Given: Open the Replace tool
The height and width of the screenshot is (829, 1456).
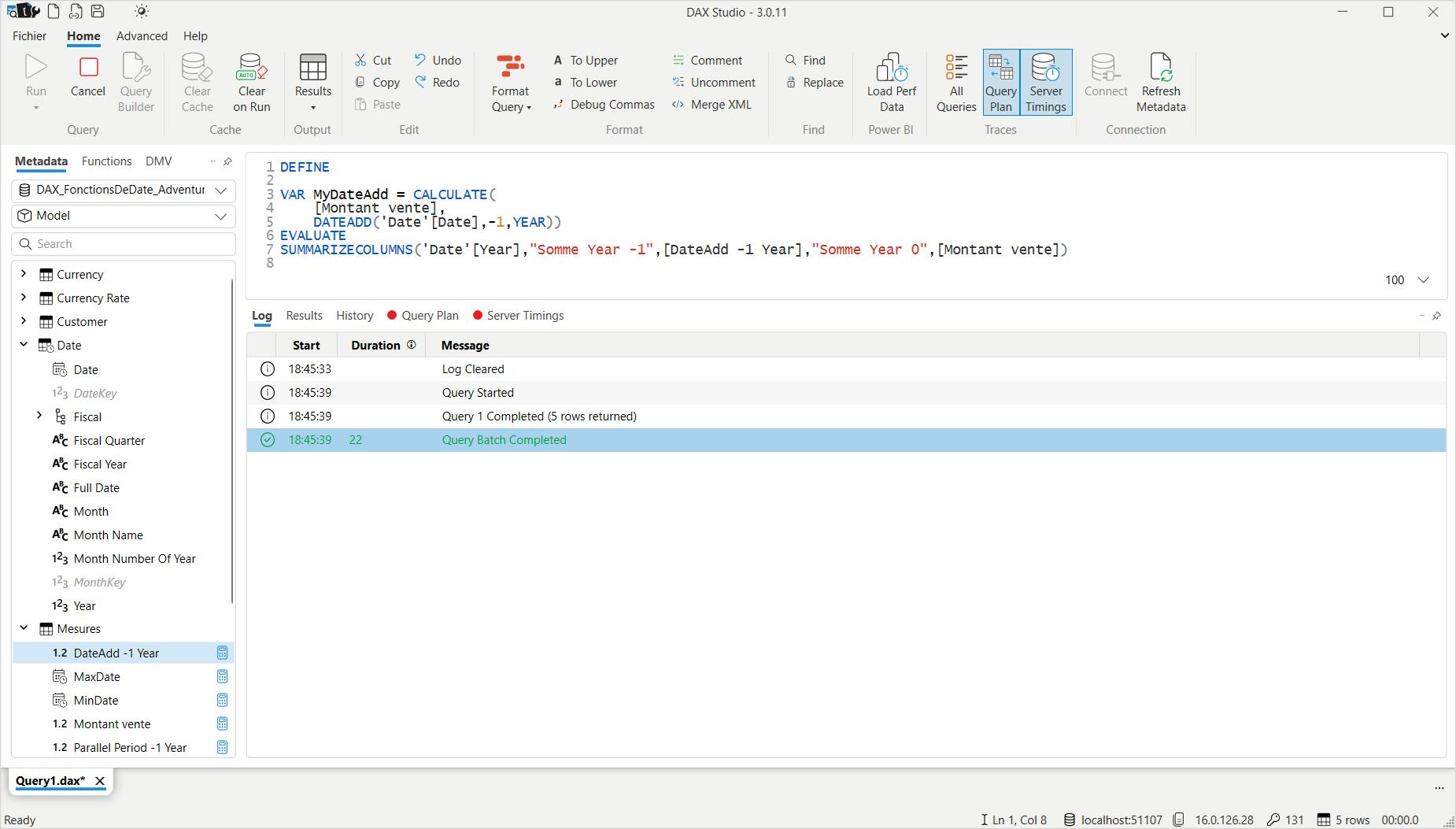Looking at the screenshot, I should click(x=815, y=82).
